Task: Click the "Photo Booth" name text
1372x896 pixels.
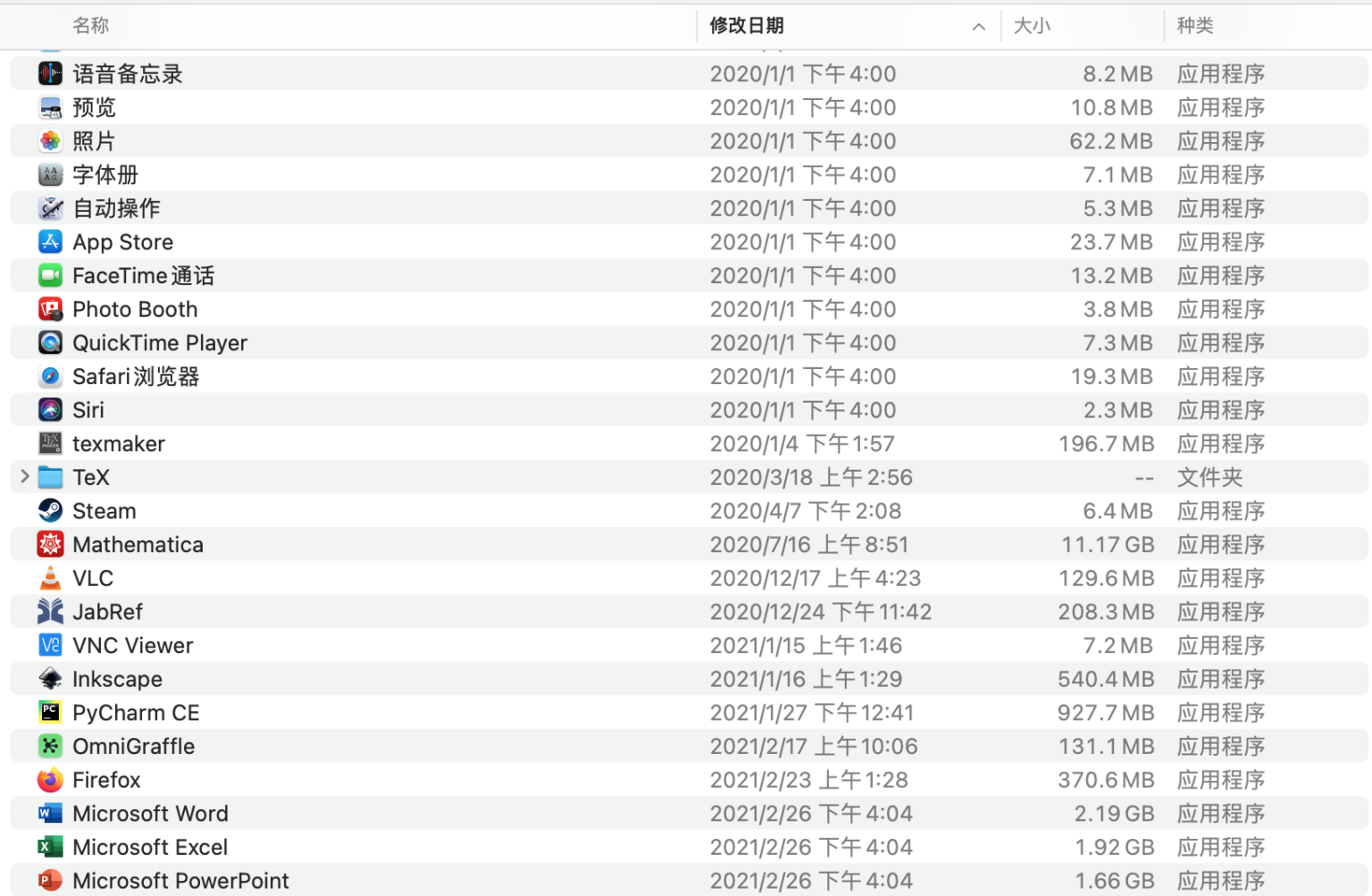Action: point(135,309)
